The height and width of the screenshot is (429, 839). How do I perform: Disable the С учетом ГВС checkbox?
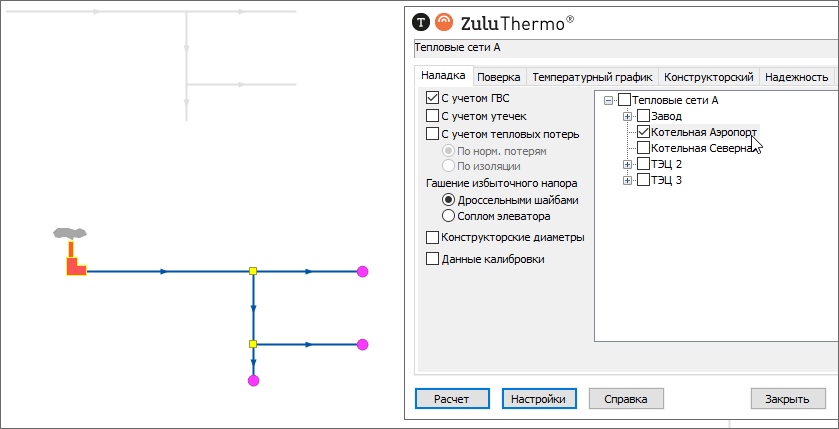tap(432, 98)
